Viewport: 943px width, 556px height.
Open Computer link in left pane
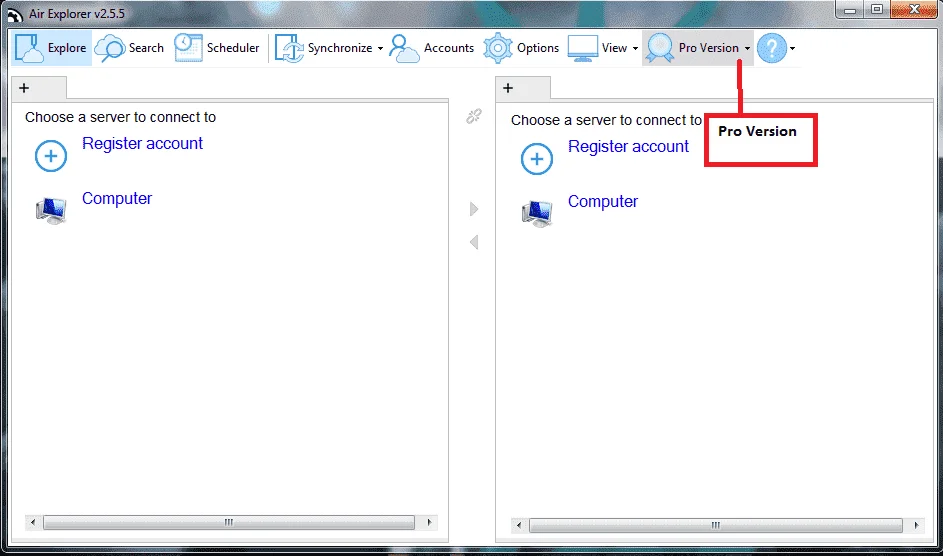pos(117,198)
